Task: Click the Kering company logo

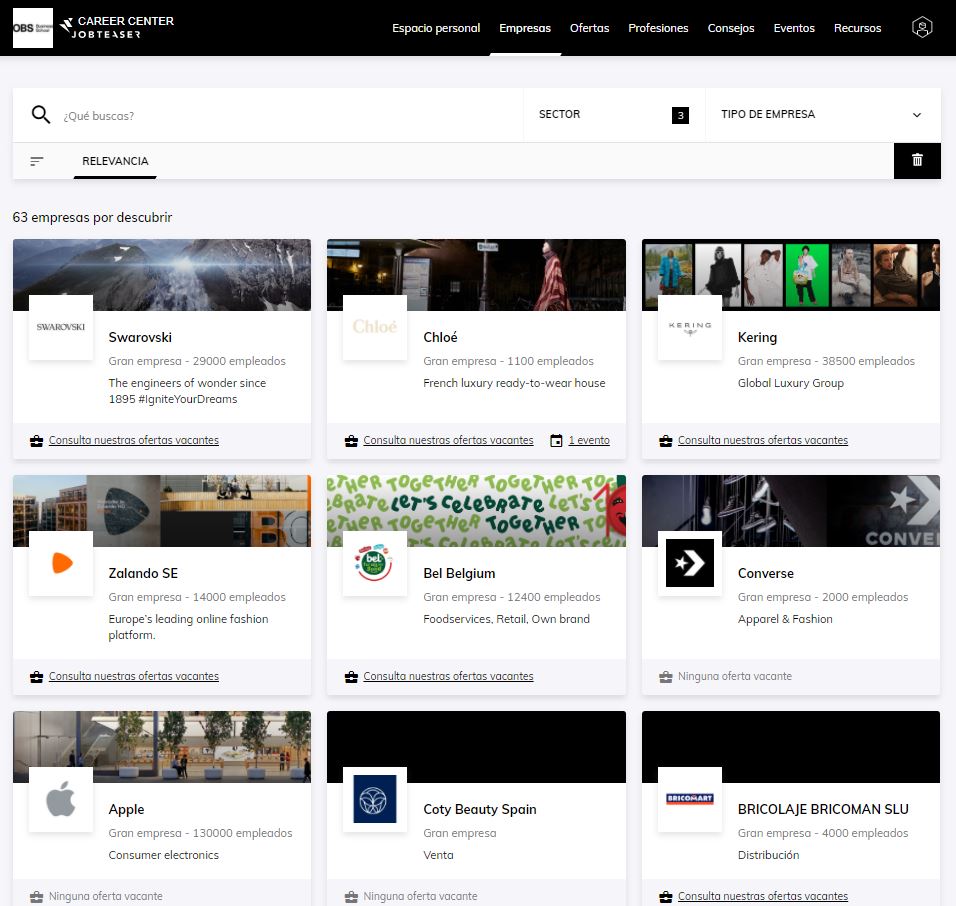Action: pos(690,327)
